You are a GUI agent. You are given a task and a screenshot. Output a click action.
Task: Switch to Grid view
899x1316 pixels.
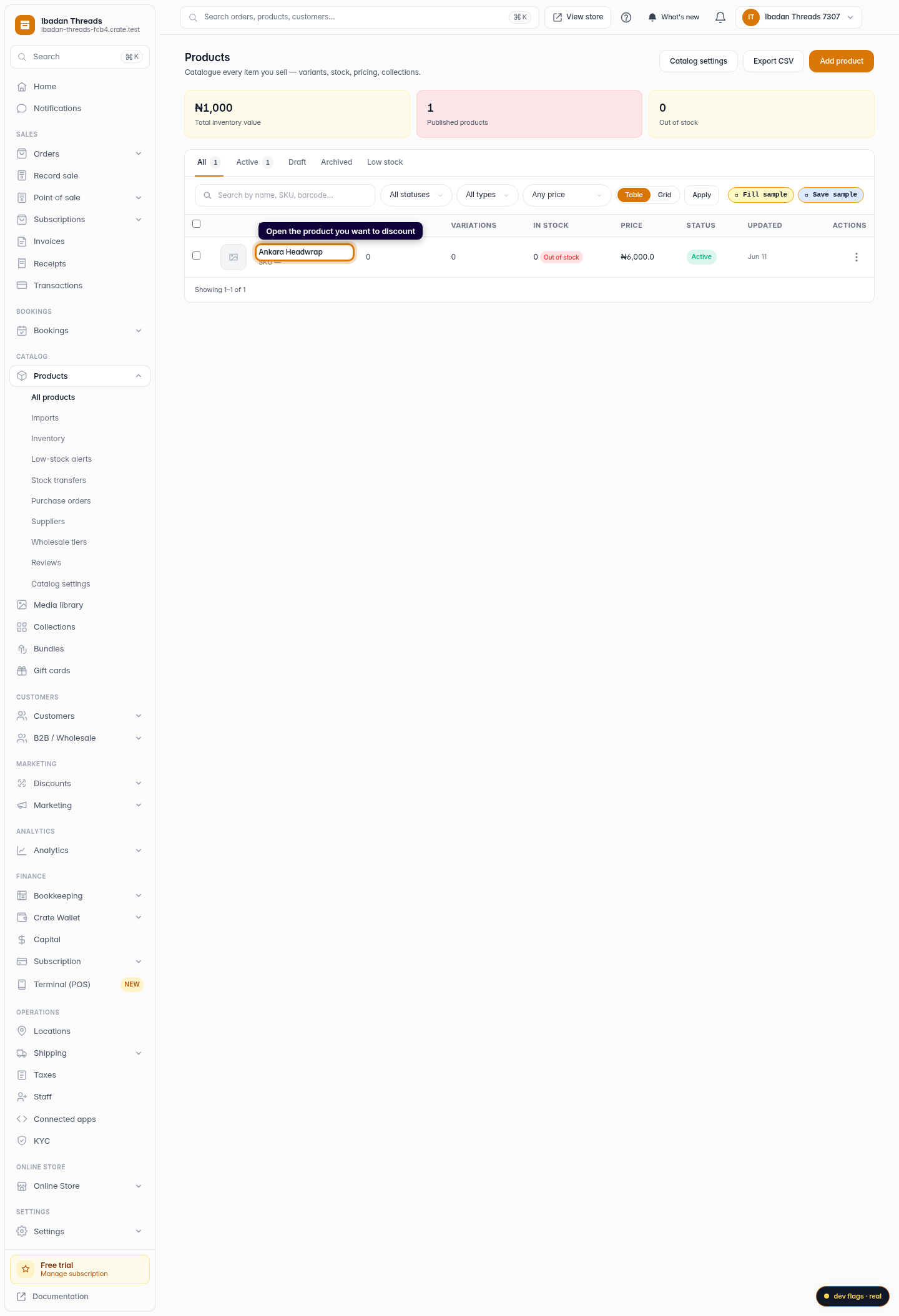664,195
